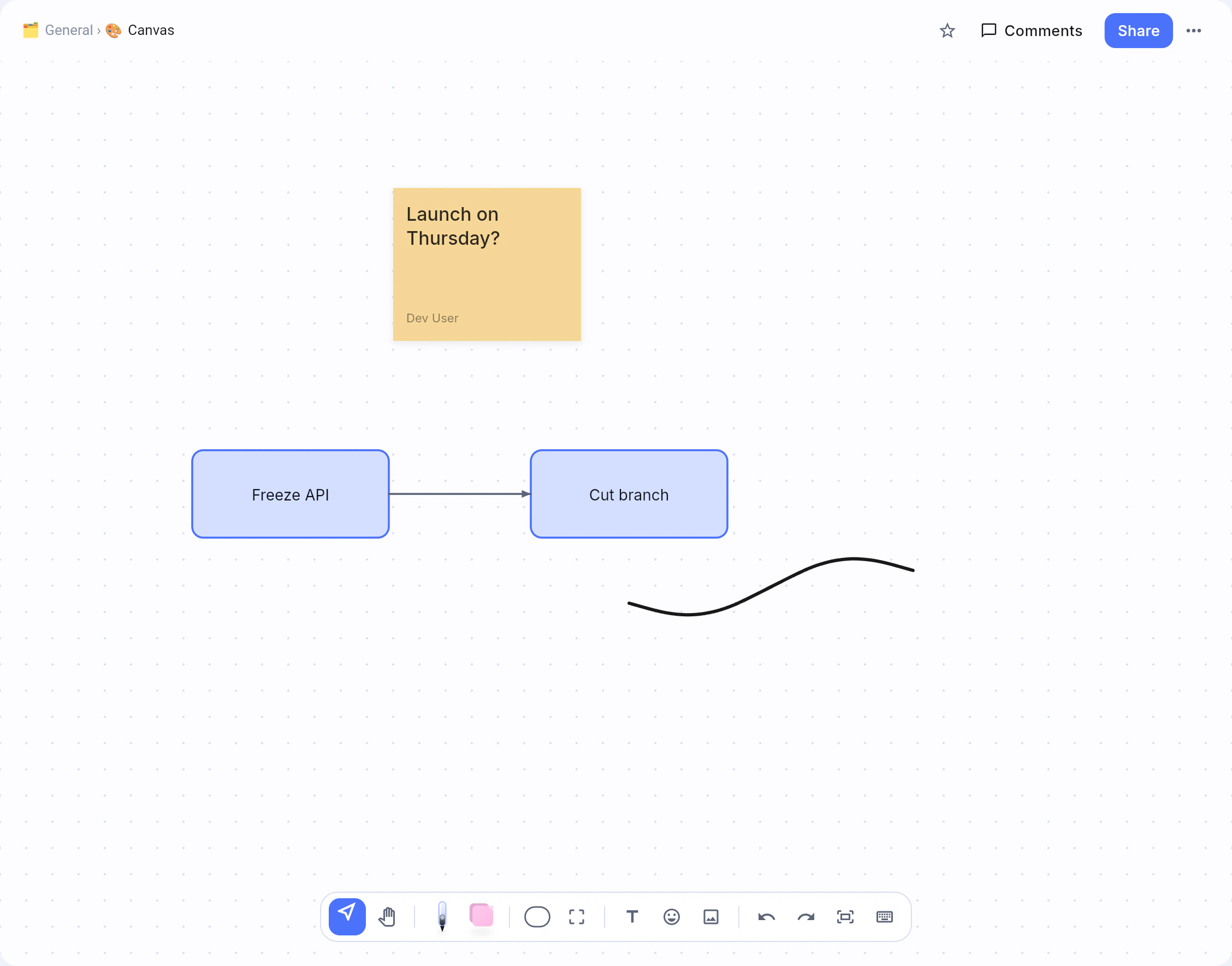Click the palette emoji beside Canvas
The width and height of the screenshot is (1232, 966).
[x=114, y=30]
